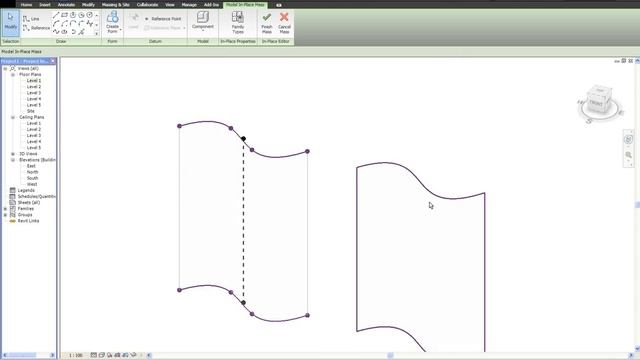Select Schedules/Quantities in project browser
640x360 pixels.
point(36,196)
